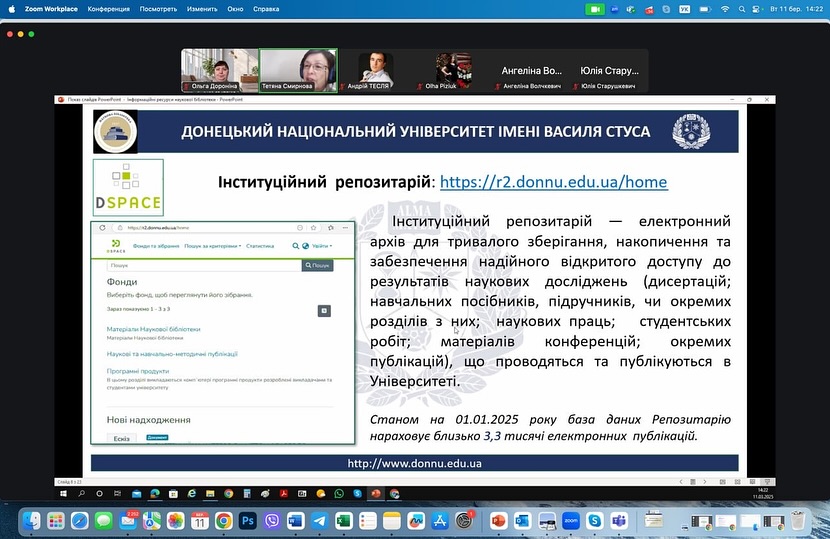The image size is (830, 539).
Task: Go to previous slide arrow in PowerPoint status bar
Action: coord(681,482)
